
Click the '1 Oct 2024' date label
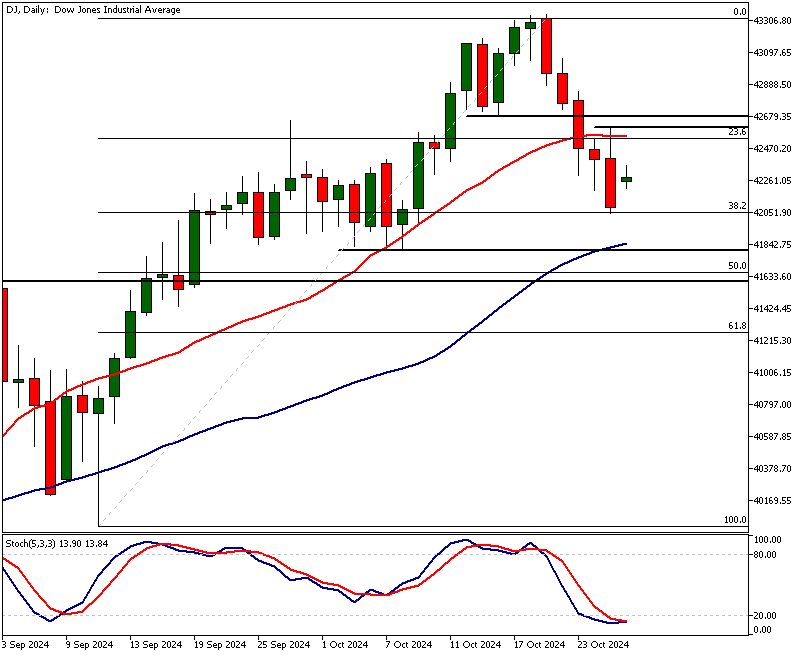[345, 645]
